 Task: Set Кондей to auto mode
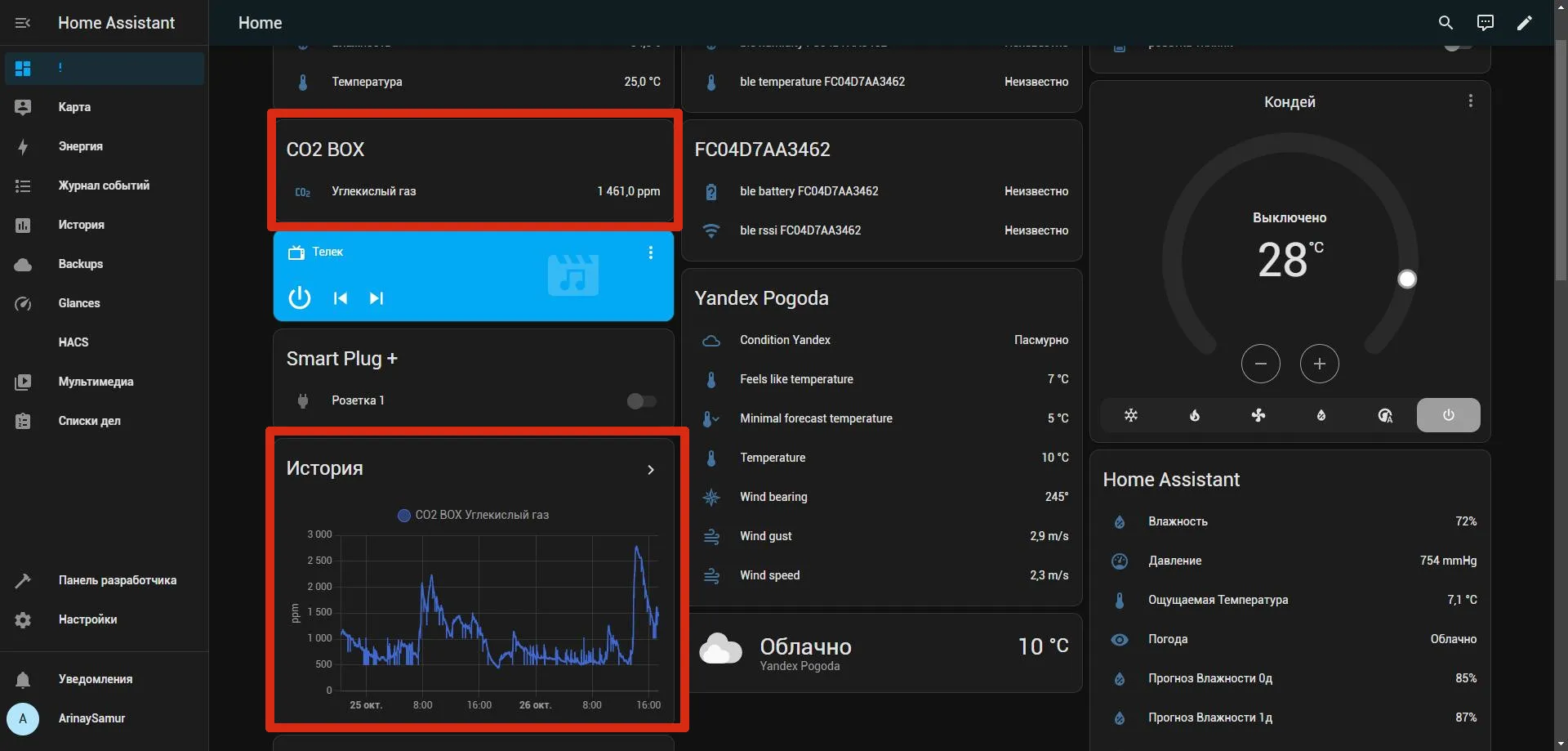[x=1385, y=415]
